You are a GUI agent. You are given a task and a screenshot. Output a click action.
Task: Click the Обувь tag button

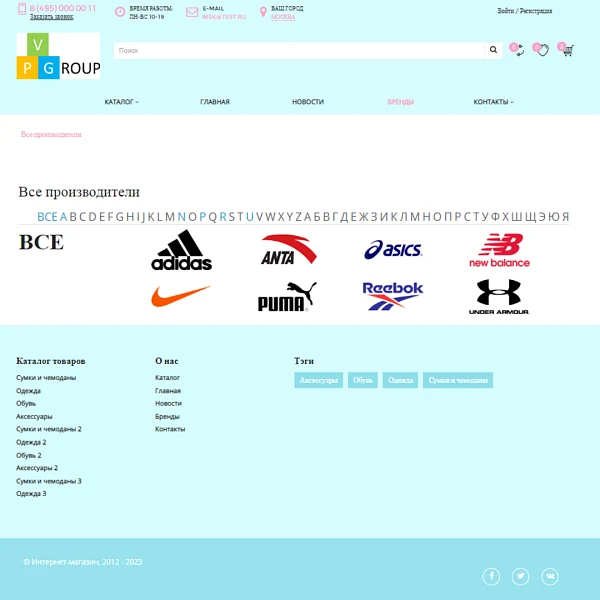click(363, 380)
